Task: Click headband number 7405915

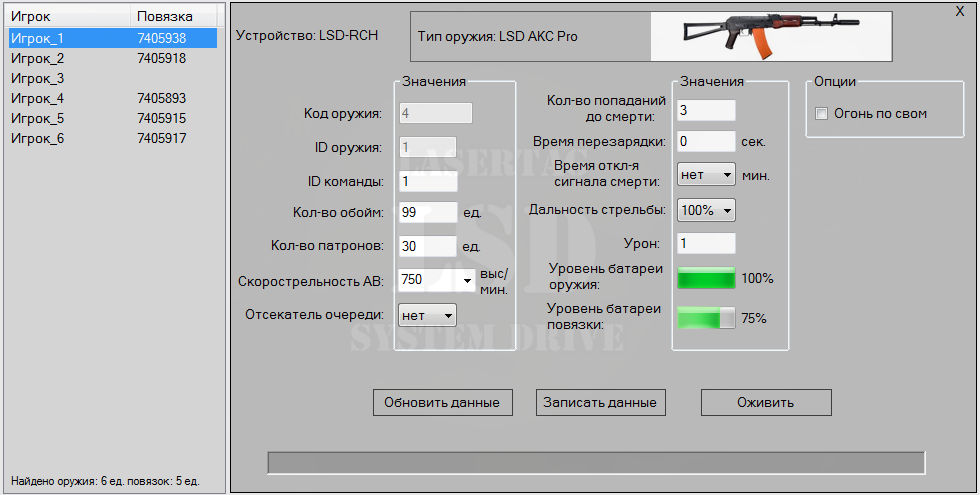Action: point(162,118)
